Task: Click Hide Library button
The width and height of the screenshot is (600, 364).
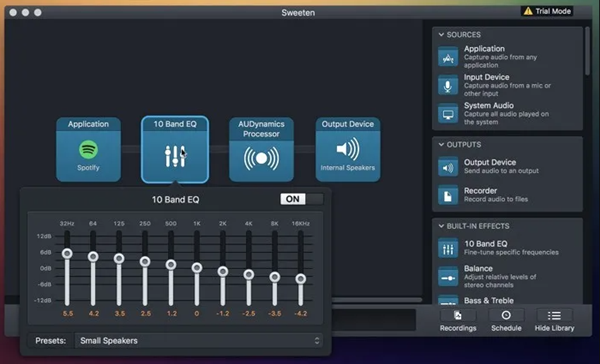Action: coord(554,320)
